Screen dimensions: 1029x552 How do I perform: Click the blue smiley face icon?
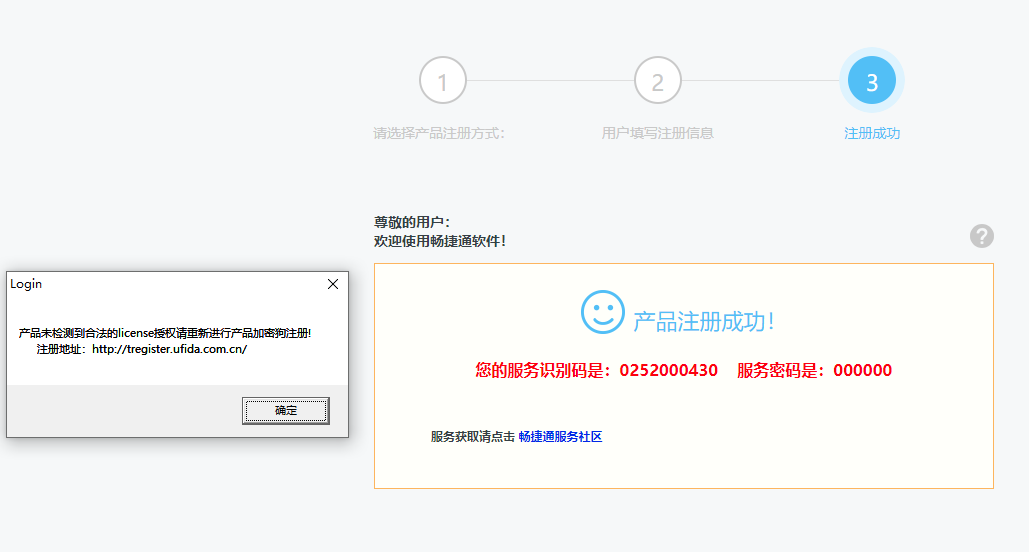(x=602, y=312)
